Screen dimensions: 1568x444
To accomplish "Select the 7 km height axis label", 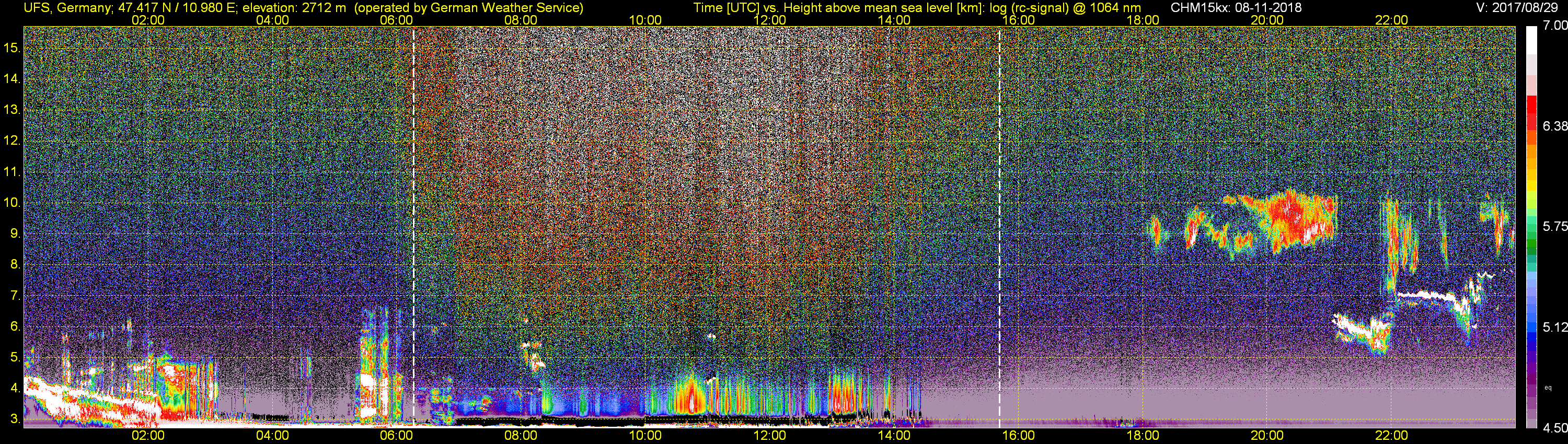I will [x=15, y=296].
